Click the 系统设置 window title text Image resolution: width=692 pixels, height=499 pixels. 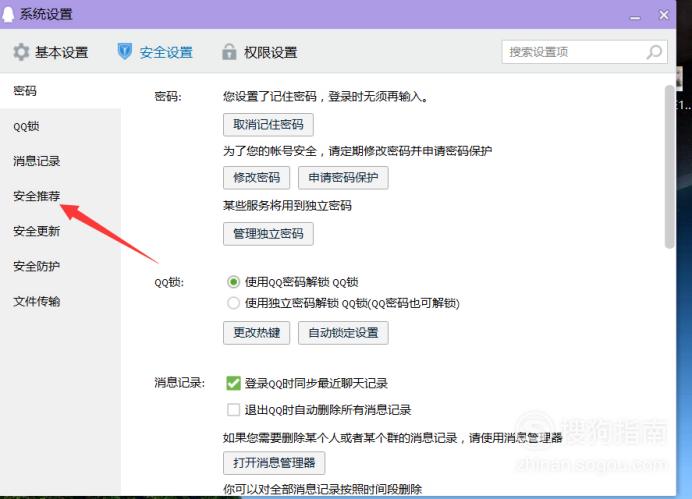[x=46, y=14]
